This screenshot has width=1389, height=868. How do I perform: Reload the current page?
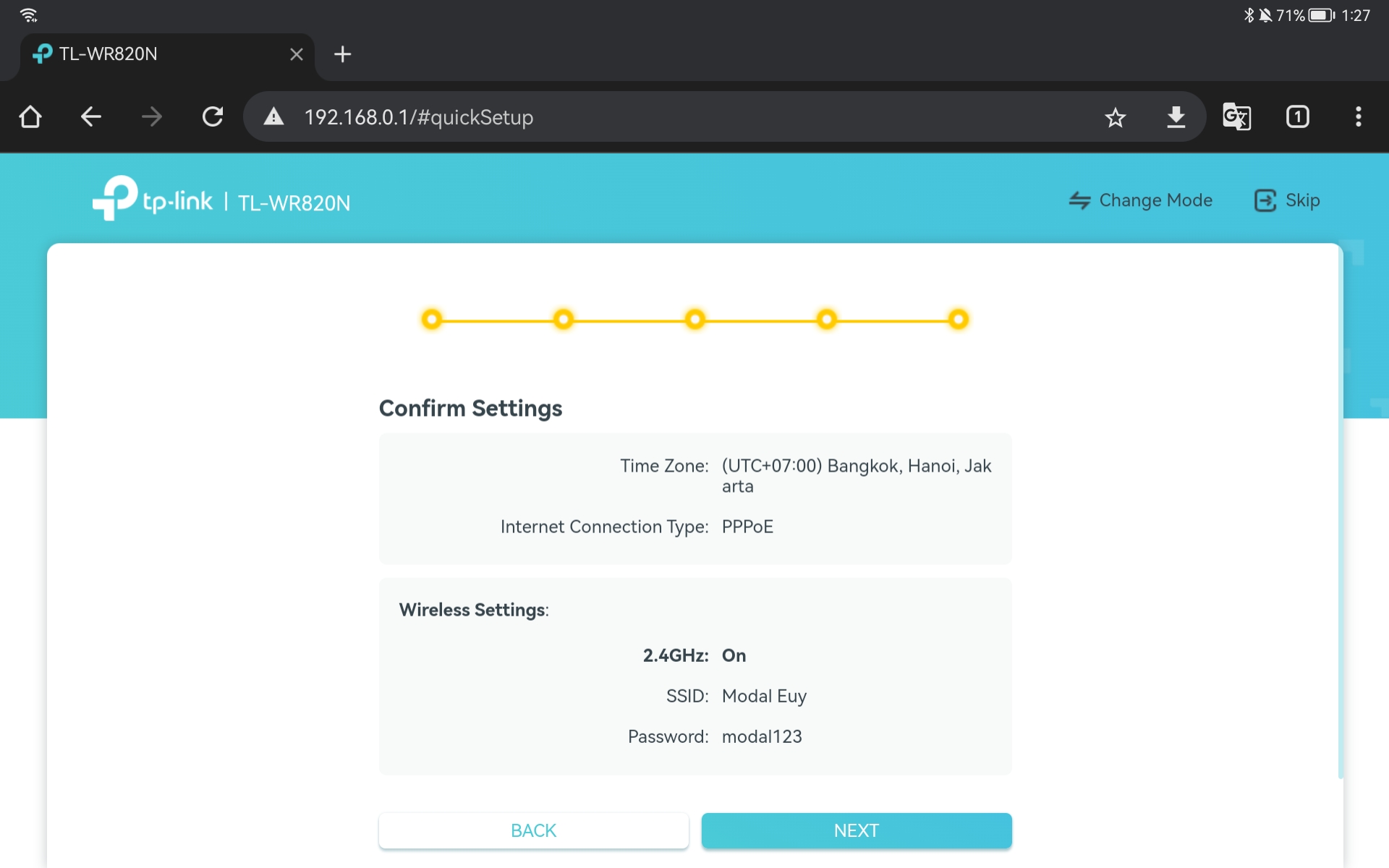point(213,116)
